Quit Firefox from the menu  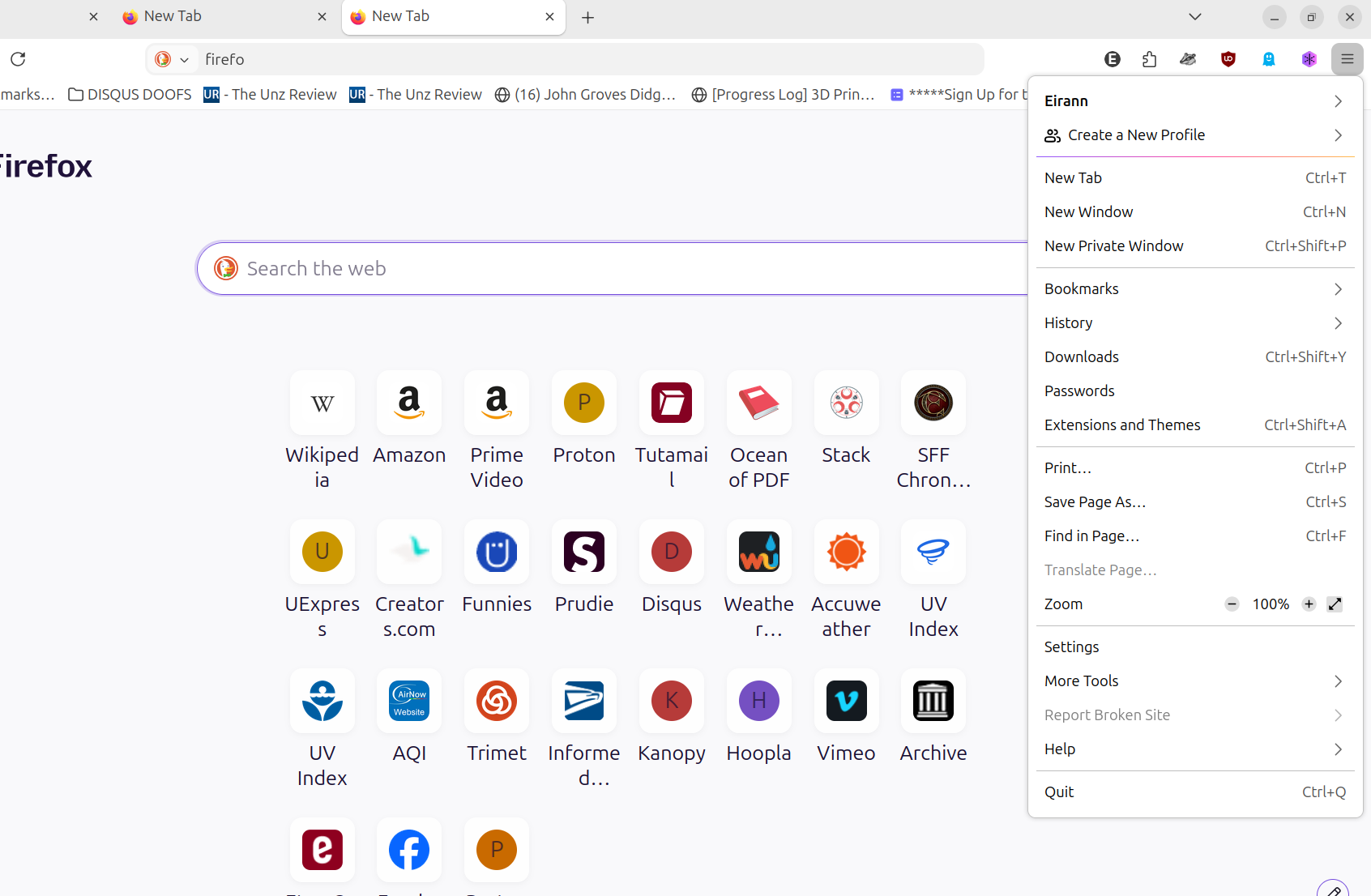[1195, 792]
